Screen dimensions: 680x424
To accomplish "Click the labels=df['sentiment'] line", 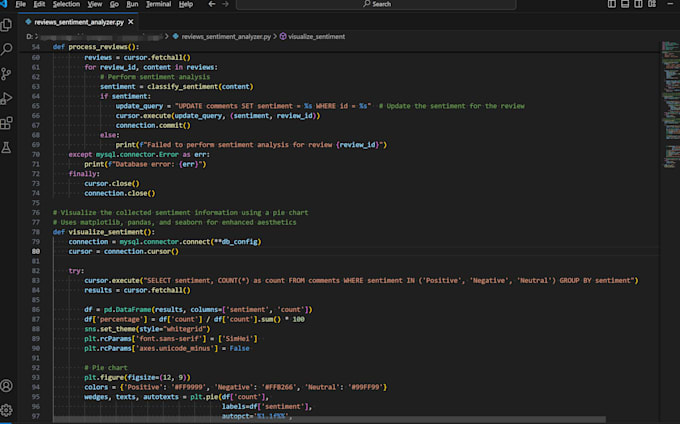I will 267,407.
